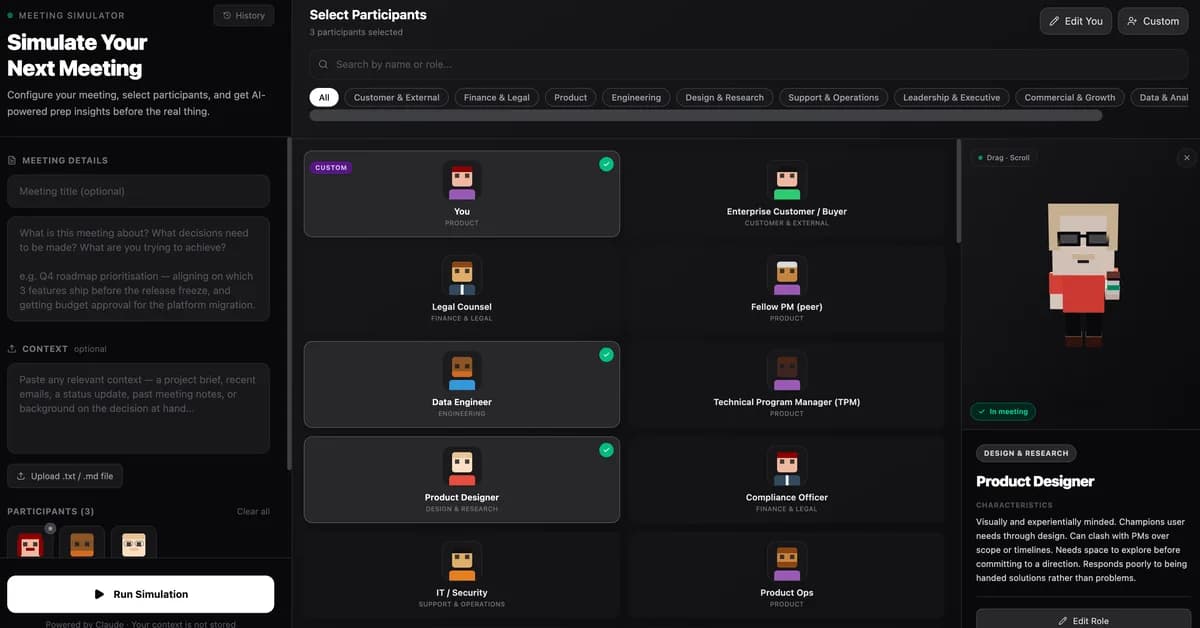Click the Legal Counsel avatar icon
Screen dimensions: 1200x628
point(462,275)
